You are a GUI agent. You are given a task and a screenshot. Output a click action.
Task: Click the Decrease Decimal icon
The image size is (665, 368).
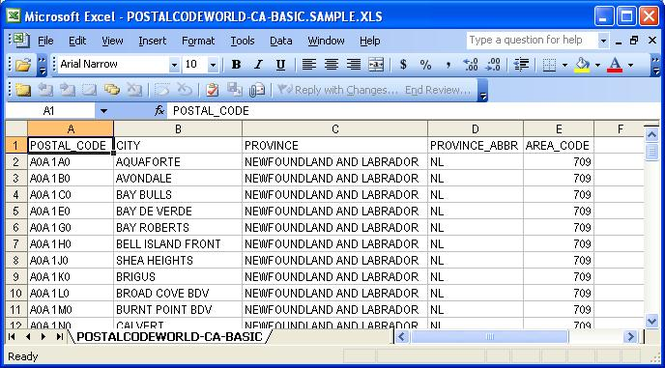492,64
